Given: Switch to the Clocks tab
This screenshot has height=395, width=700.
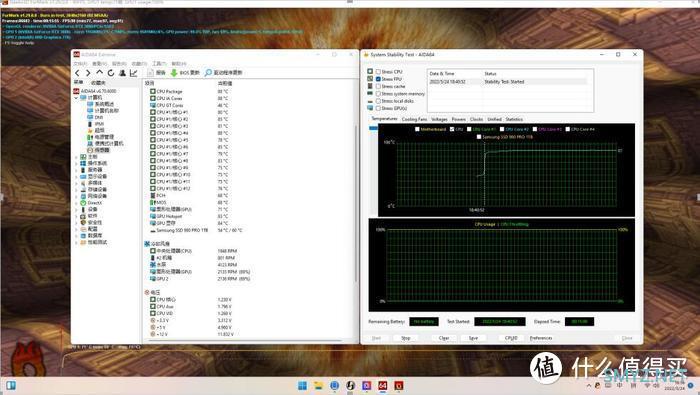Looking at the screenshot, I should pyautogui.click(x=476, y=119).
